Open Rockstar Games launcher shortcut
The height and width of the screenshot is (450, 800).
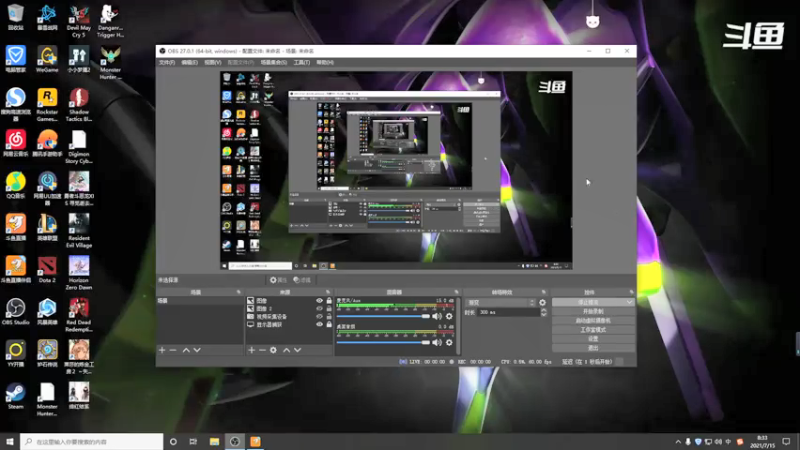tap(47, 105)
